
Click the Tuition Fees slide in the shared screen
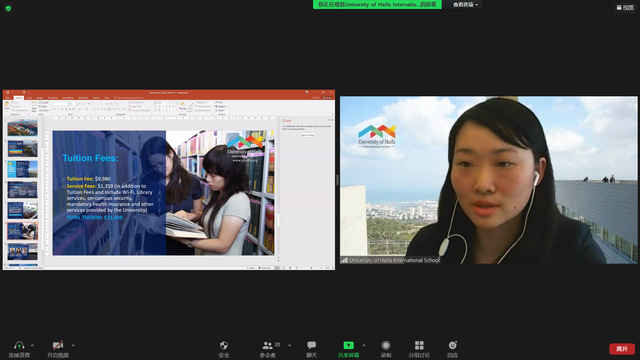click(x=163, y=193)
